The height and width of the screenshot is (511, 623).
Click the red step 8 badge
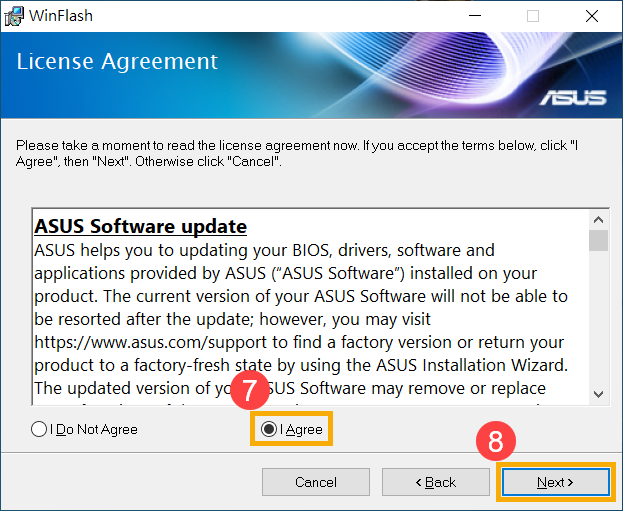[x=495, y=441]
